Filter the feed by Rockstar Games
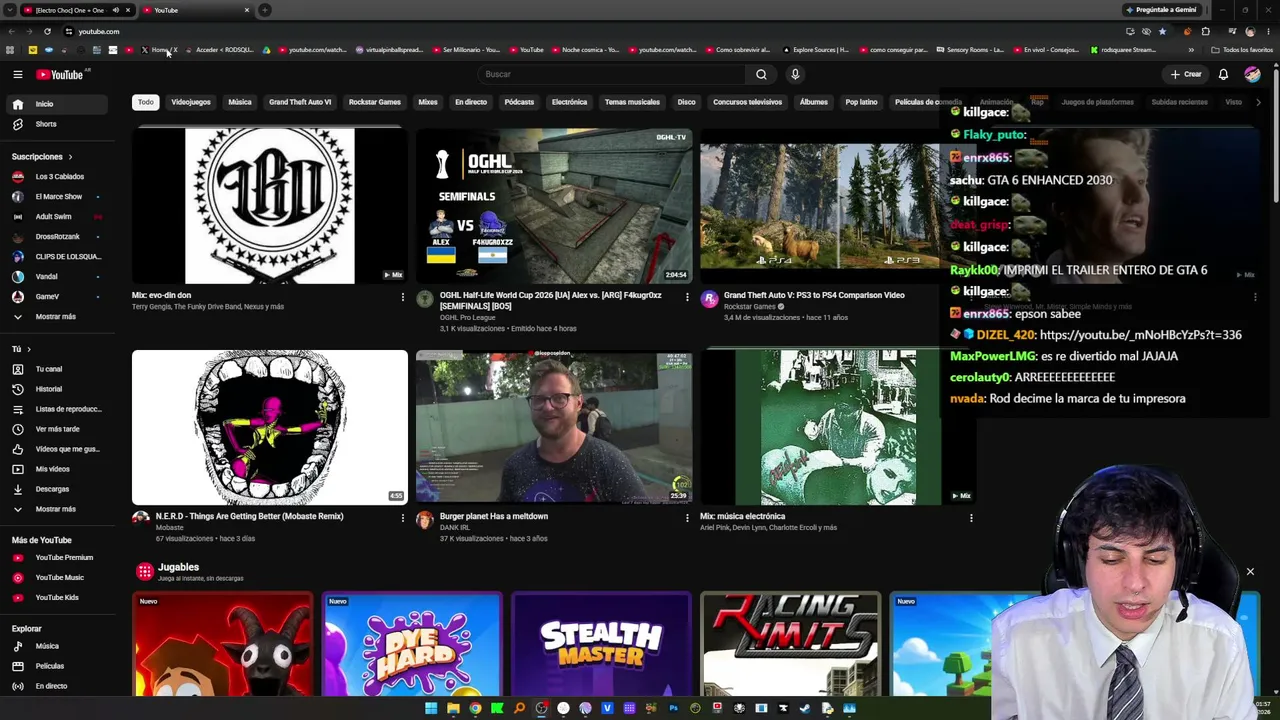This screenshot has width=1280, height=720. [375, 102]
